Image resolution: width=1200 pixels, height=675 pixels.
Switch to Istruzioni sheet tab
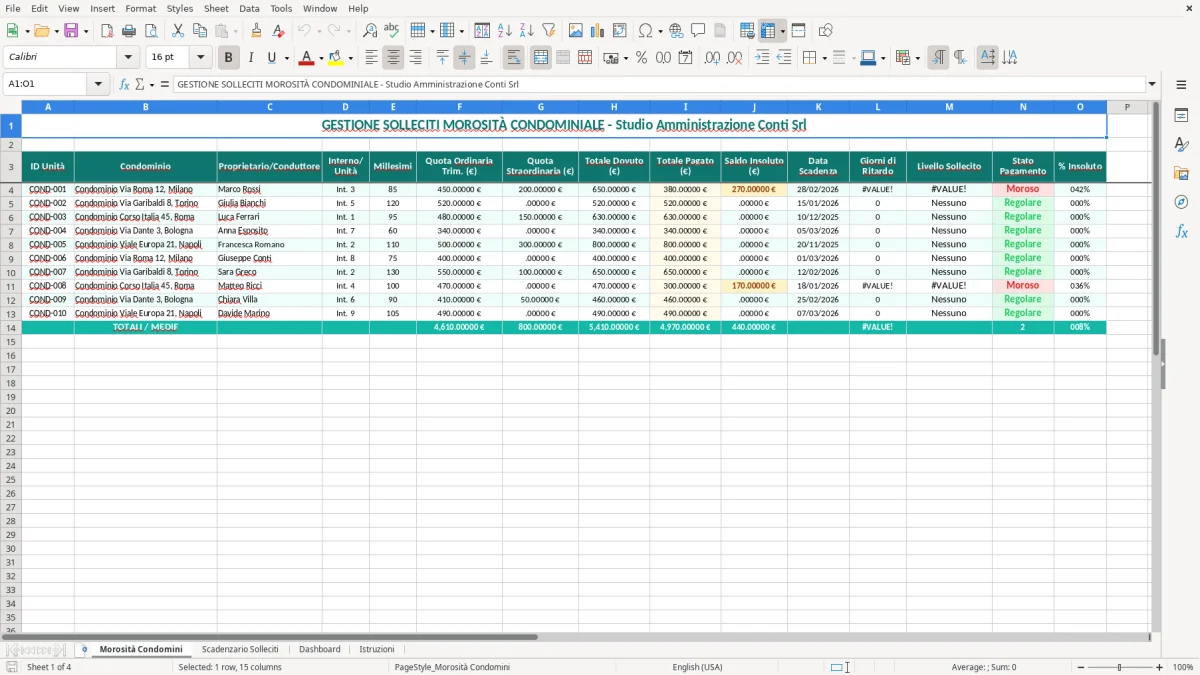tap(377, 649)
